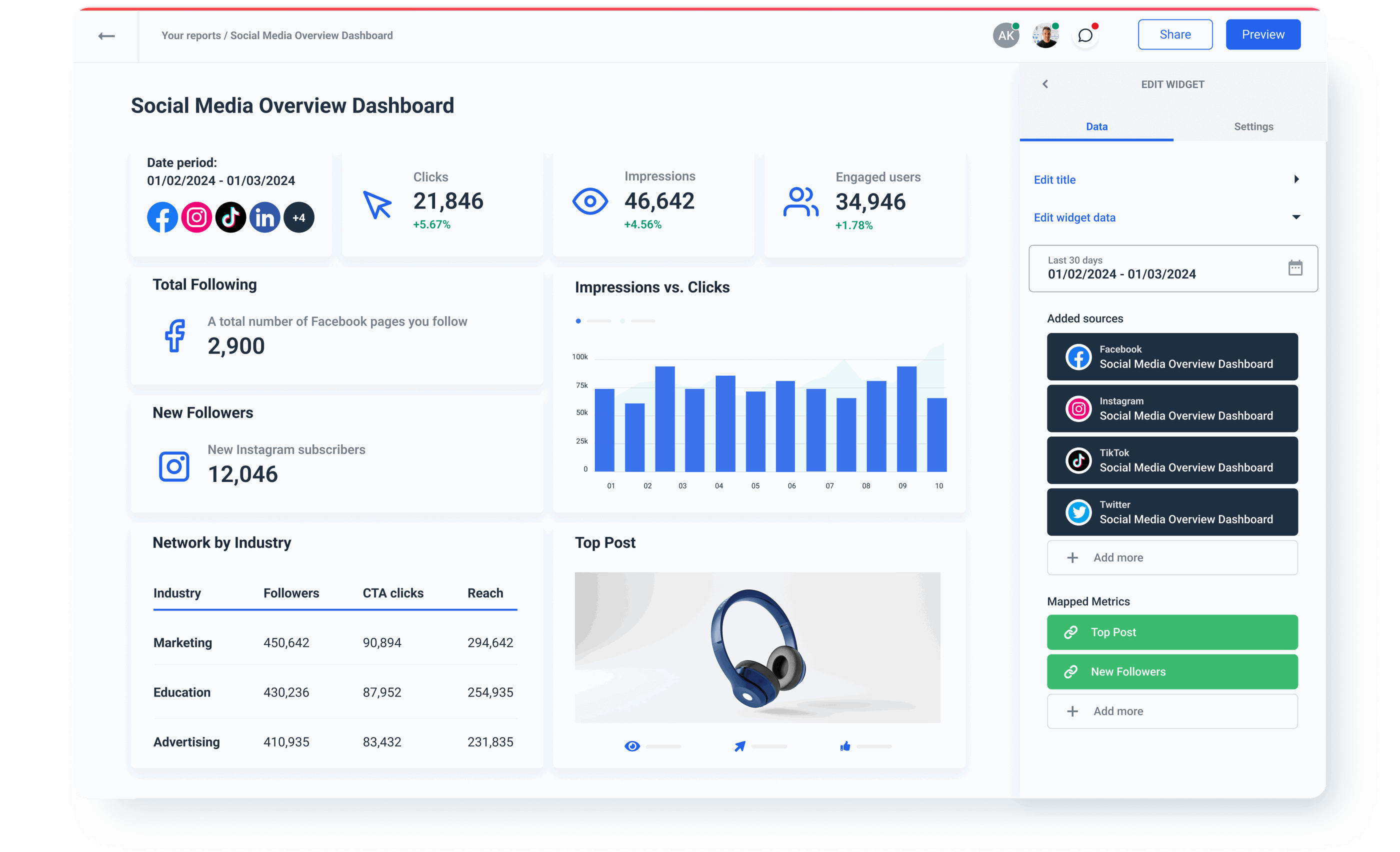Click the back arrow in the Edit Widget panel
Image resolution: width=1400 pixels, height=852 pixels.
click(x=1045, y=84)
